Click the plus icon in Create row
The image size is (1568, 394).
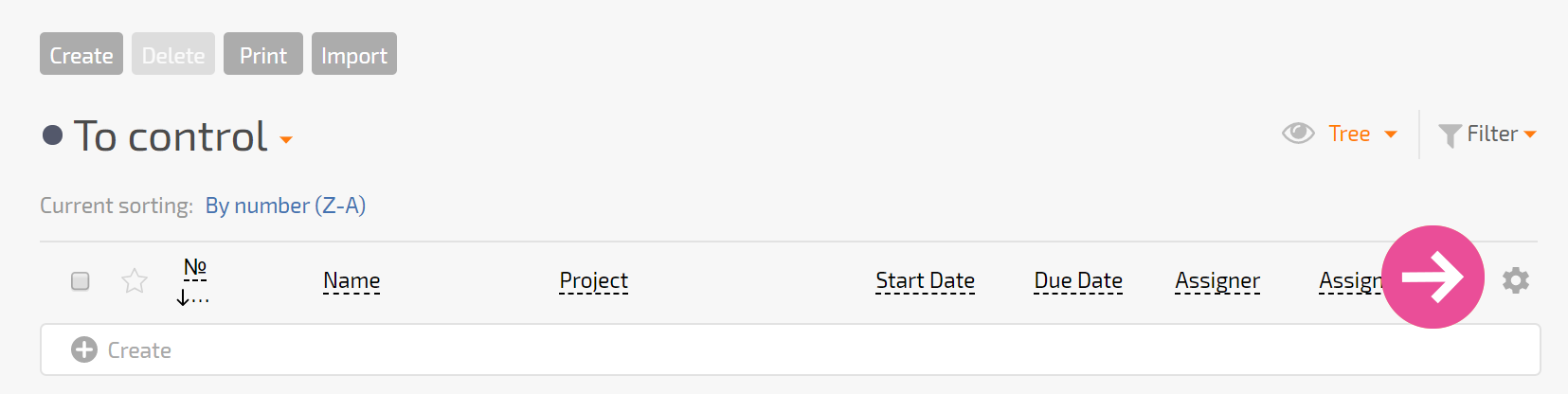click(84, 349)
